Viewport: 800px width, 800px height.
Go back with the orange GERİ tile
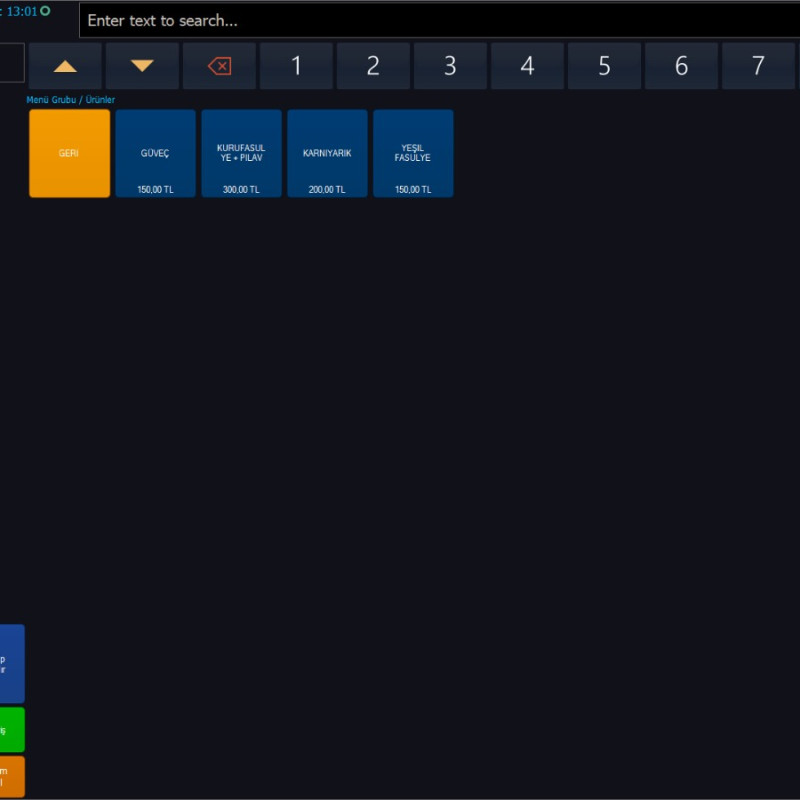tap(69, 154)
